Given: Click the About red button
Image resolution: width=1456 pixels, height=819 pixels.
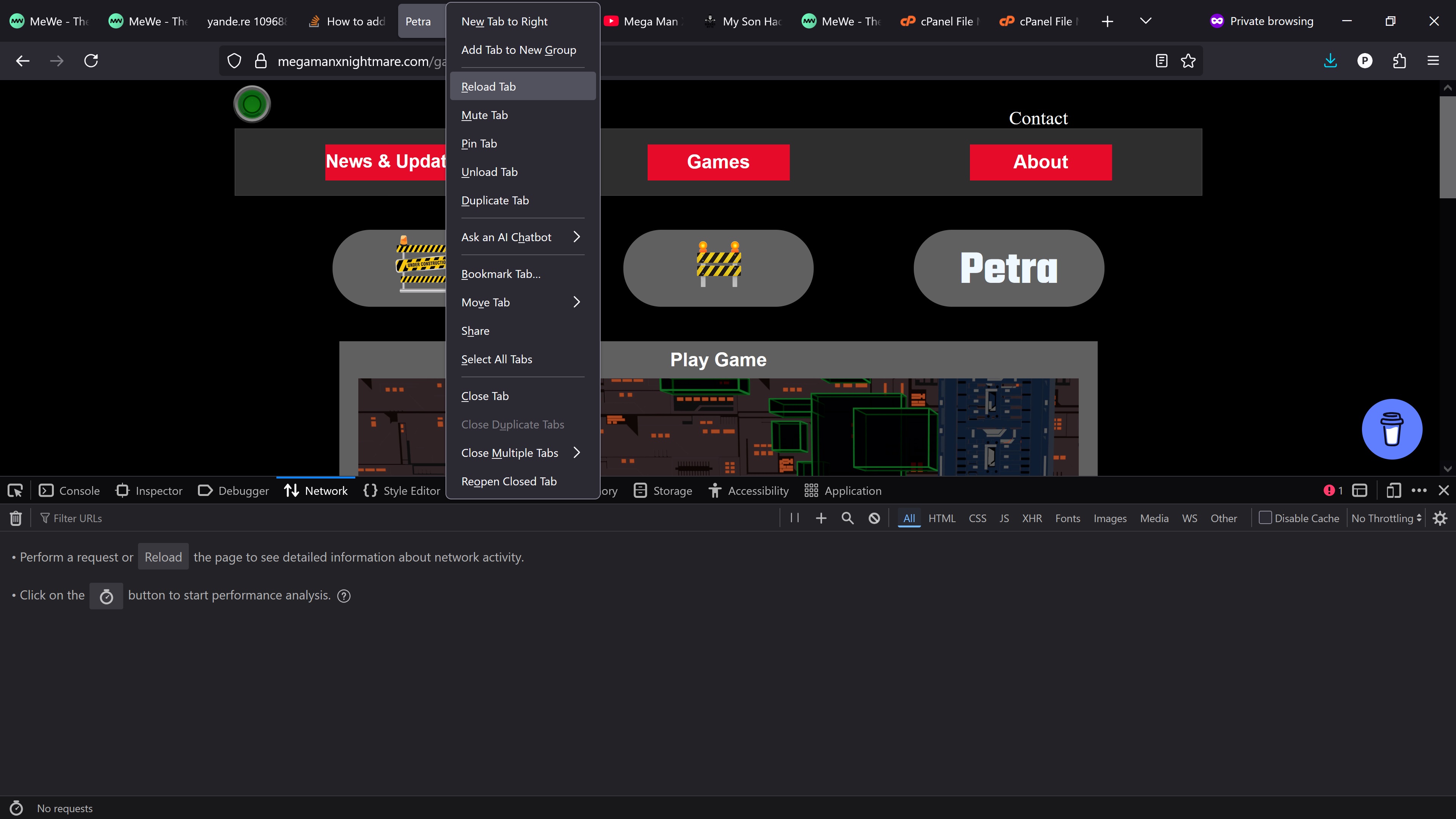Looking at the screenshot, I should 1040,162.
